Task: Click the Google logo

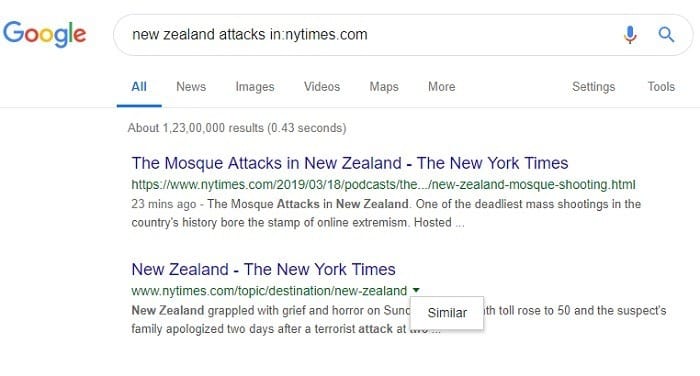Action: coord(44,34)
